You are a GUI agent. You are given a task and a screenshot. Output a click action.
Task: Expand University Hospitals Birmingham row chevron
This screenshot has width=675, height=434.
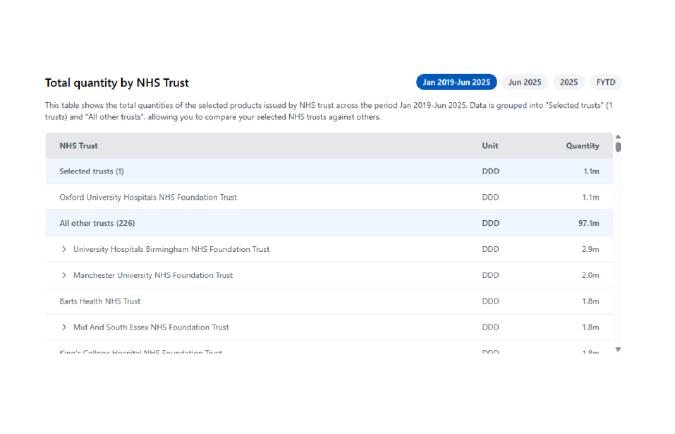pyautogui.click(x=64, y=249)
